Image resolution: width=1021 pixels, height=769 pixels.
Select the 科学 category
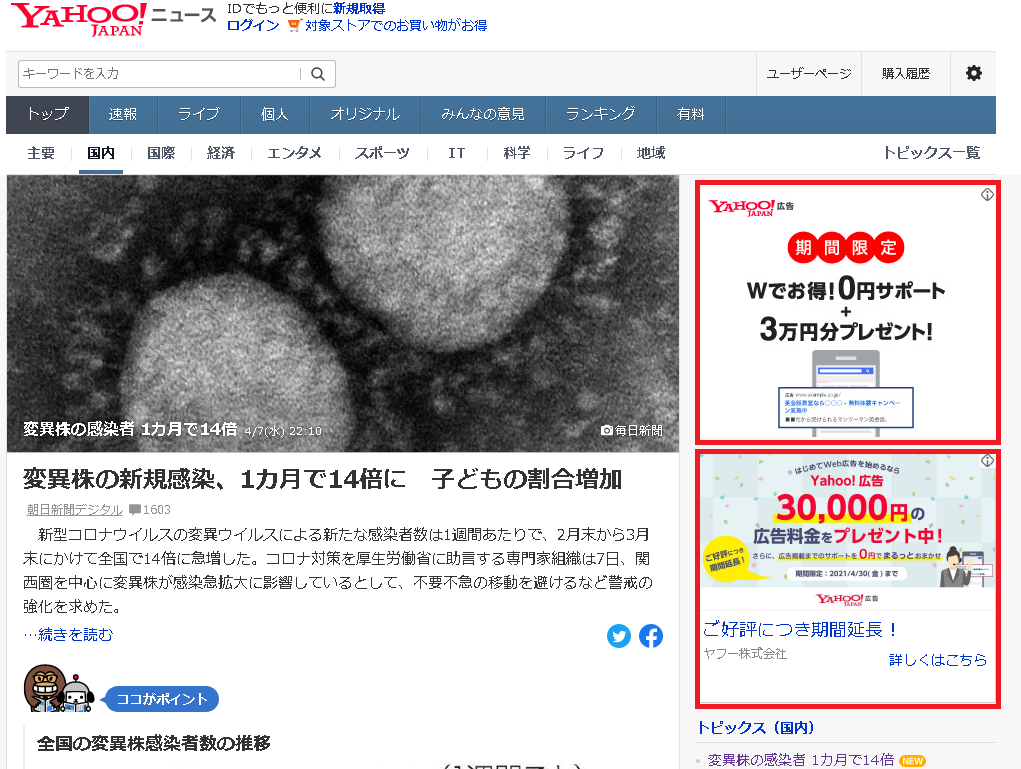point(517,153)
